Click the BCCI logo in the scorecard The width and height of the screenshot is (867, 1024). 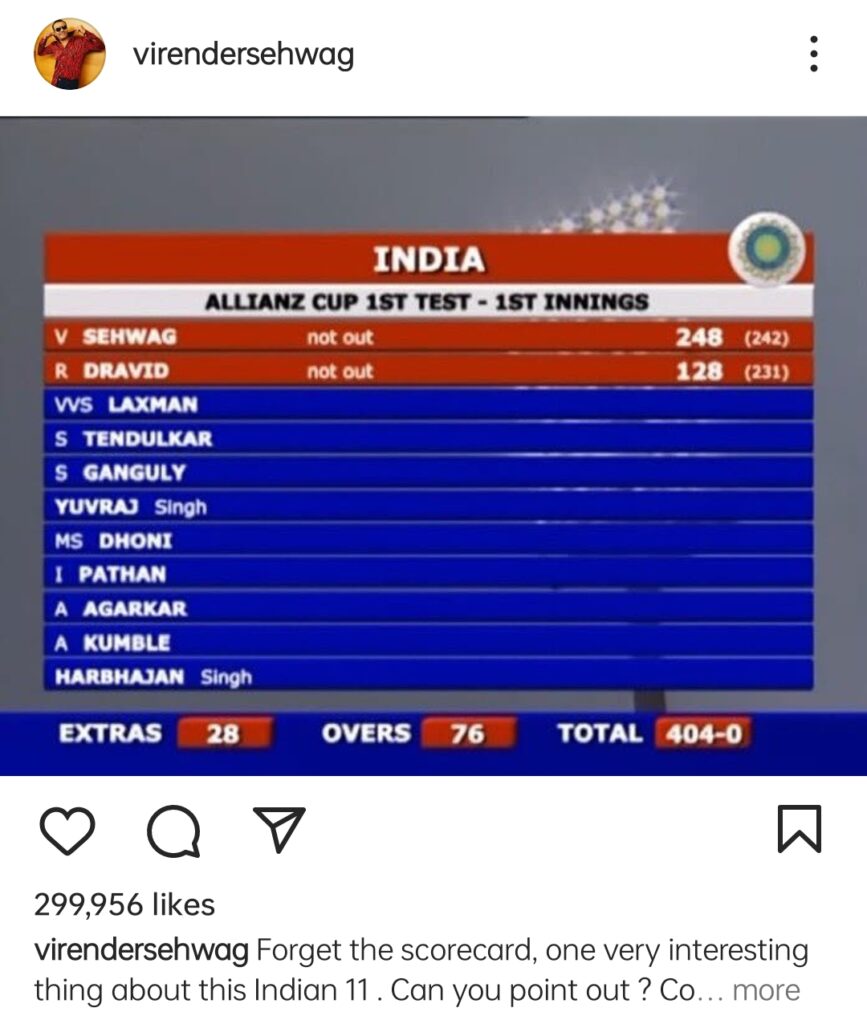point(766,248)
